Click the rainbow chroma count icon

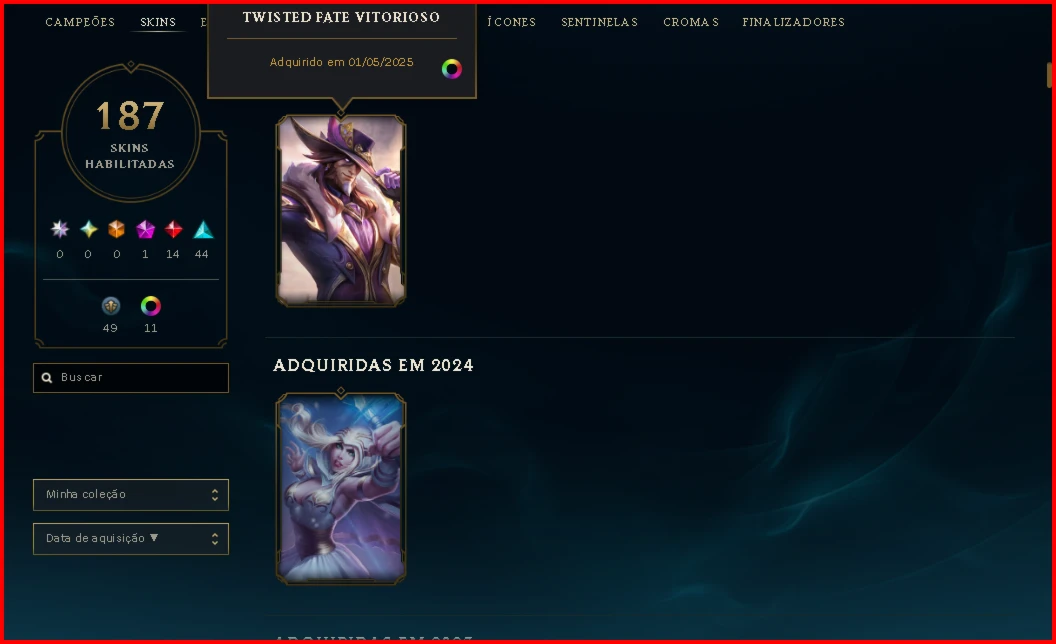pyautogui.click(x=150, y=307)
